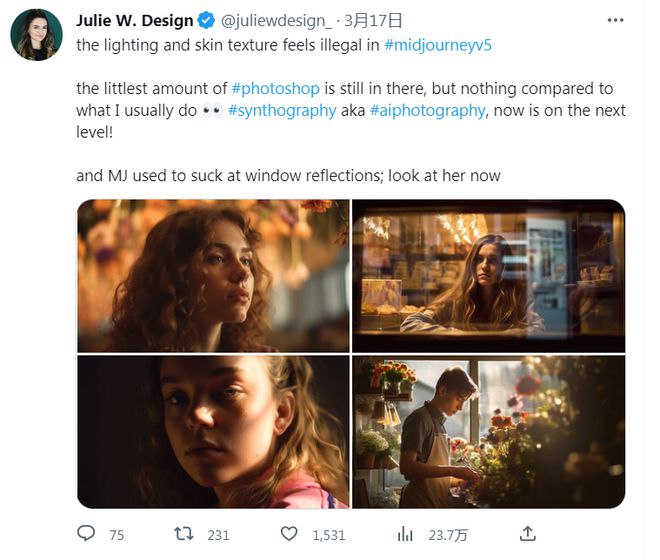Click the share upload icon

pos(529,533)
